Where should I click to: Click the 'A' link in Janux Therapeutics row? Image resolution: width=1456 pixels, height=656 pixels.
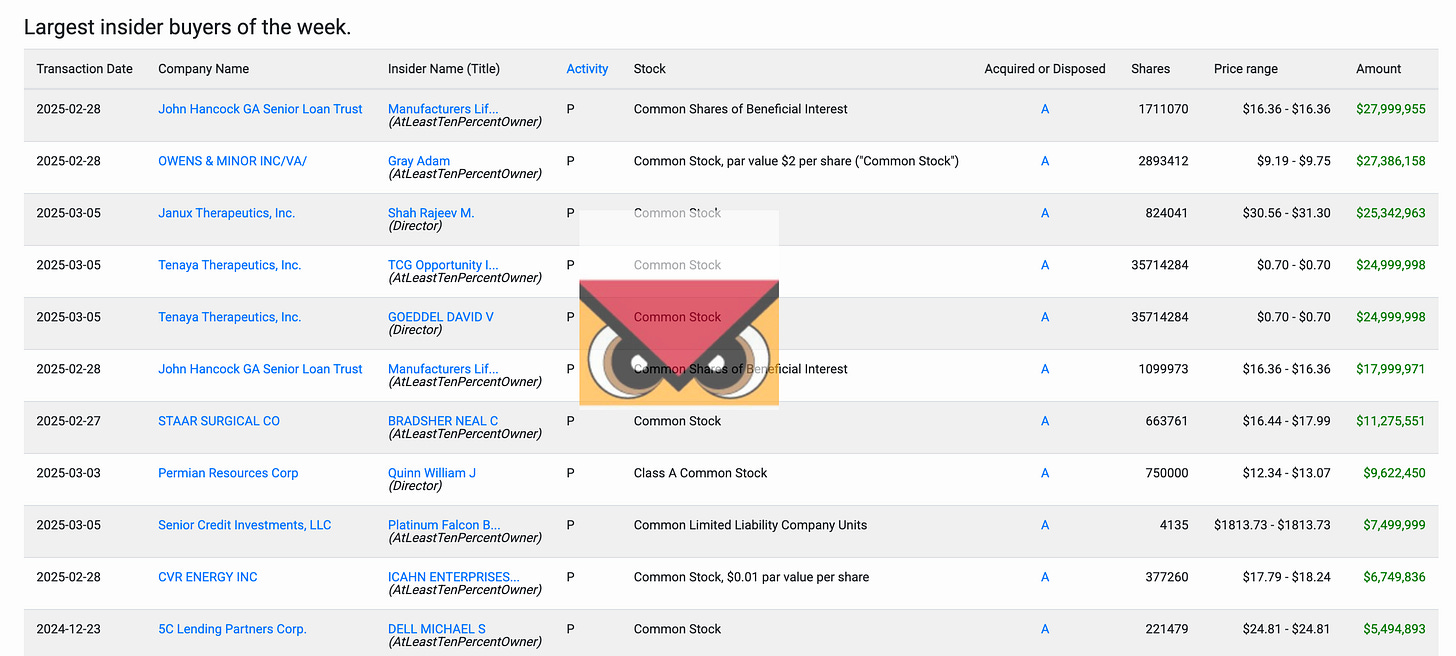coord(1045,213)
